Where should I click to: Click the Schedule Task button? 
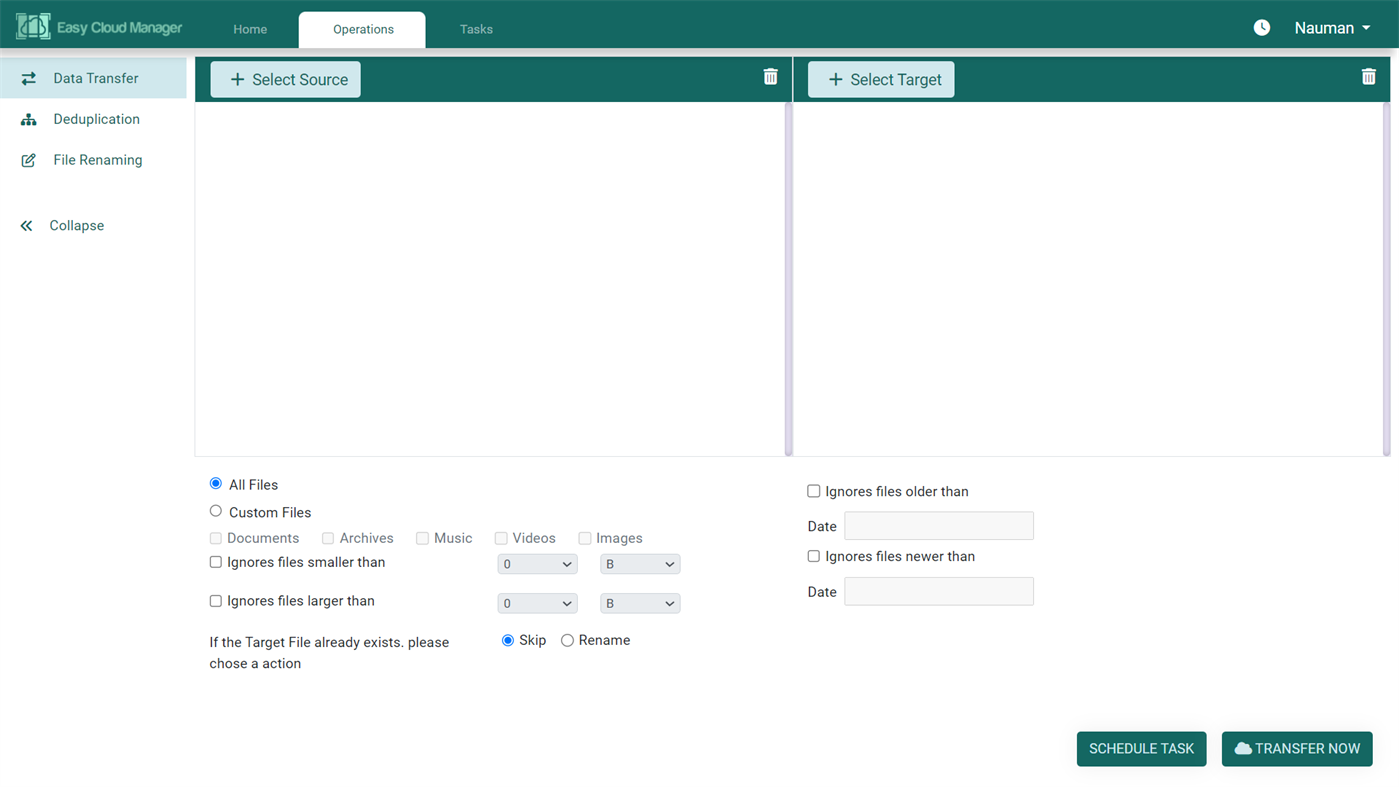click(1141, 748)
